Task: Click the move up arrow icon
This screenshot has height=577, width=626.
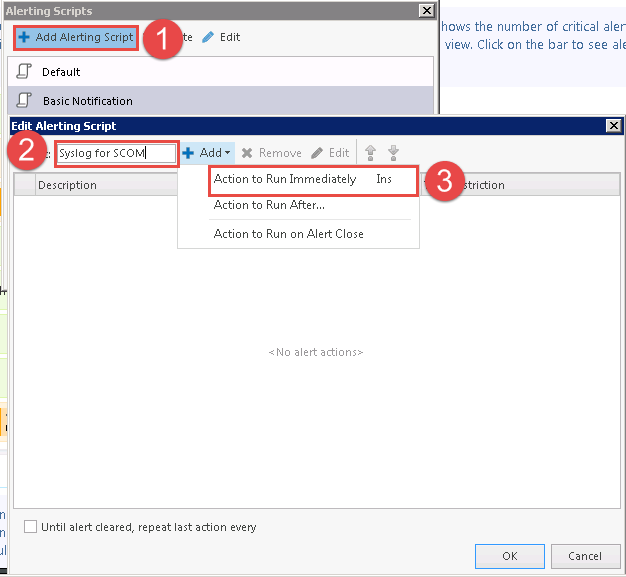Action: (x=370, y=153)
